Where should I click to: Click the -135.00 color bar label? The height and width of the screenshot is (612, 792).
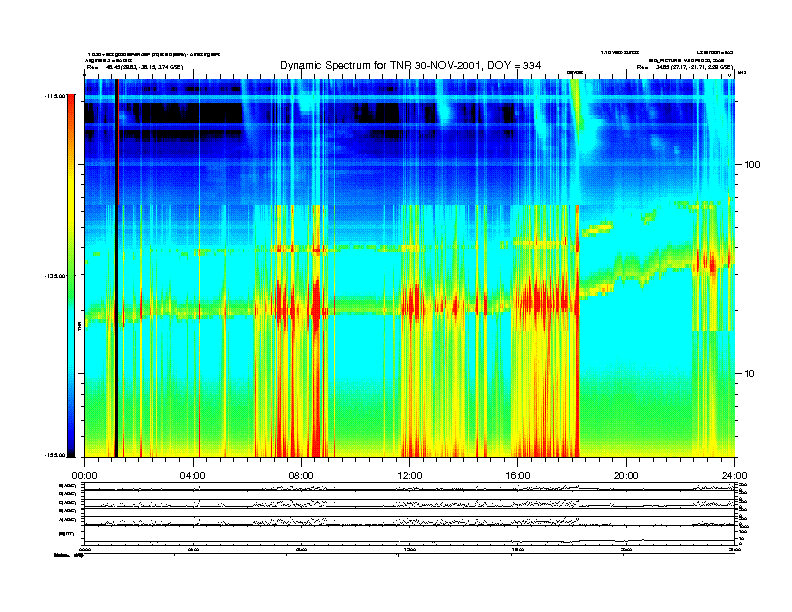[x=55, y=276]
